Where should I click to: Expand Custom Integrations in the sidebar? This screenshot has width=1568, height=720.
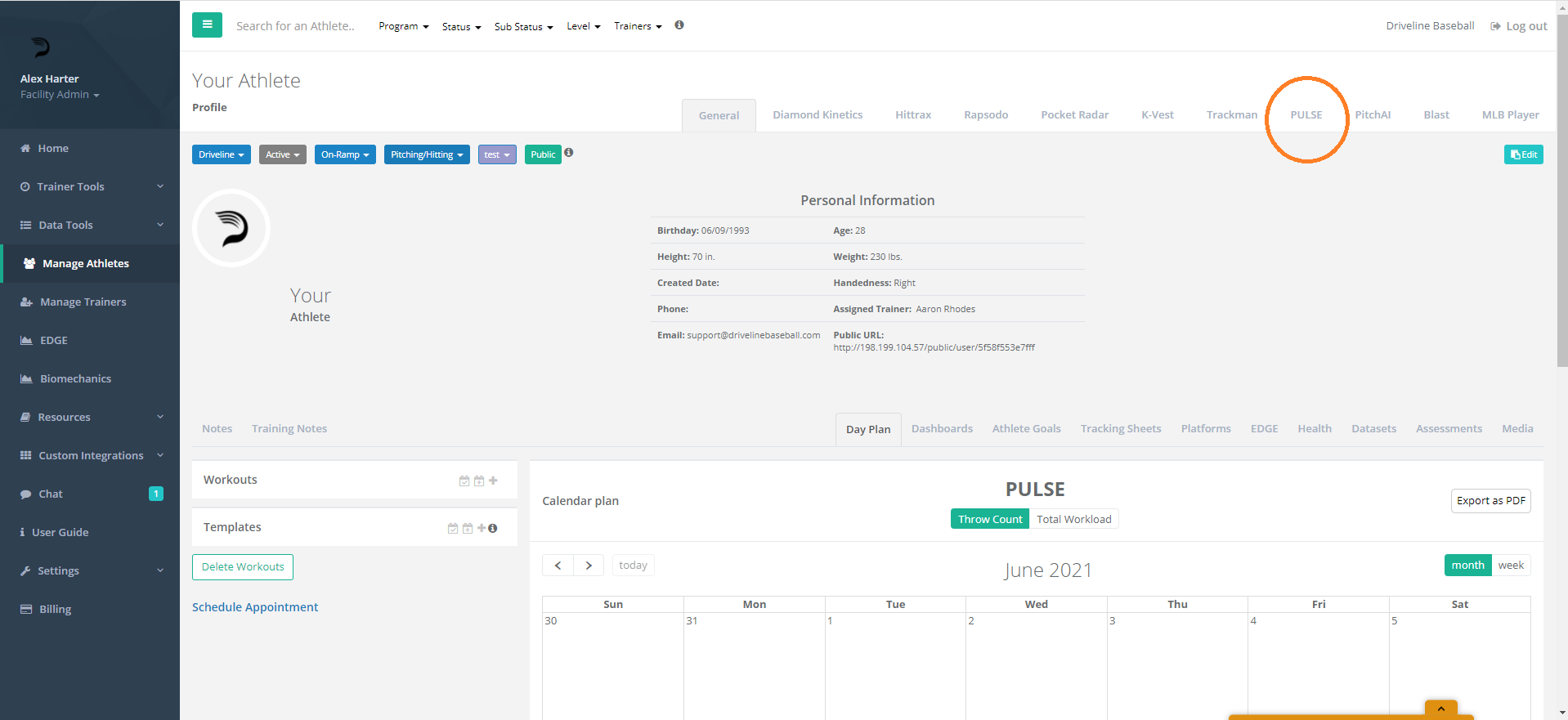tap(90, 455)
